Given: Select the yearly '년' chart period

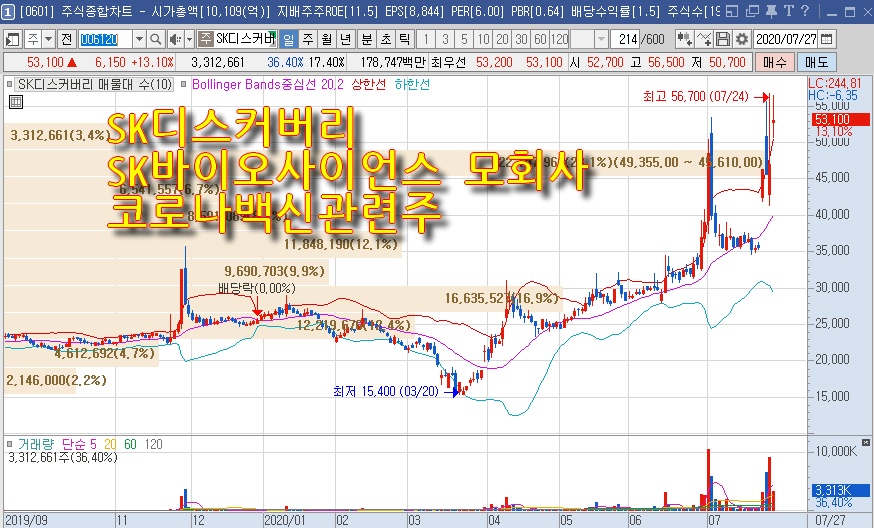Looking at the screenshot, I should pyautogui.click(x=346, y=39).
